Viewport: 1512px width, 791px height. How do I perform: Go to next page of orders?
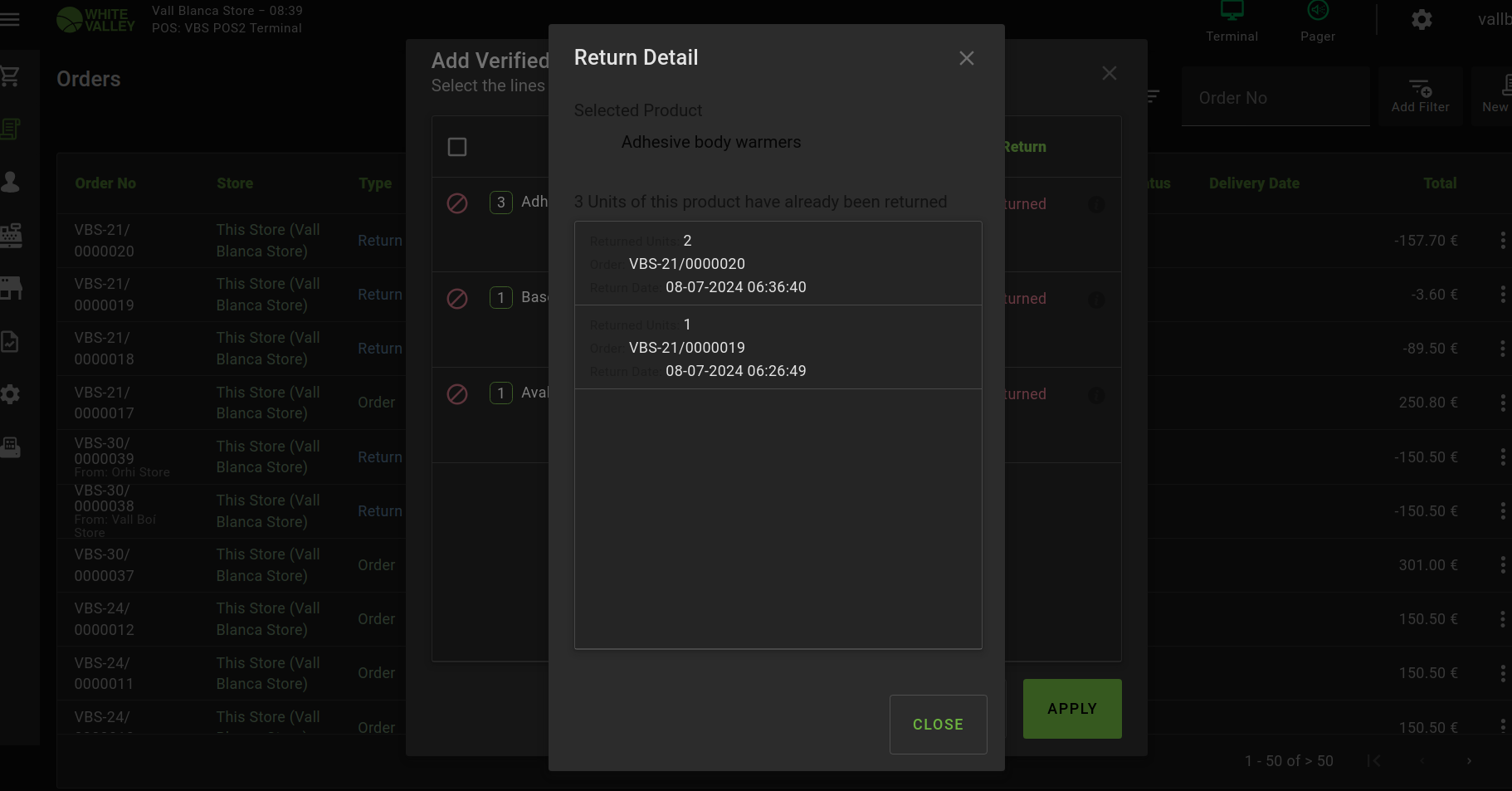pos(1469,761)
